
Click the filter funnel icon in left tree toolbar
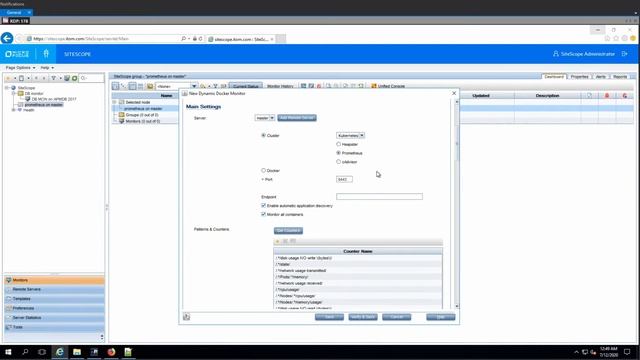(x=53, y=78)
